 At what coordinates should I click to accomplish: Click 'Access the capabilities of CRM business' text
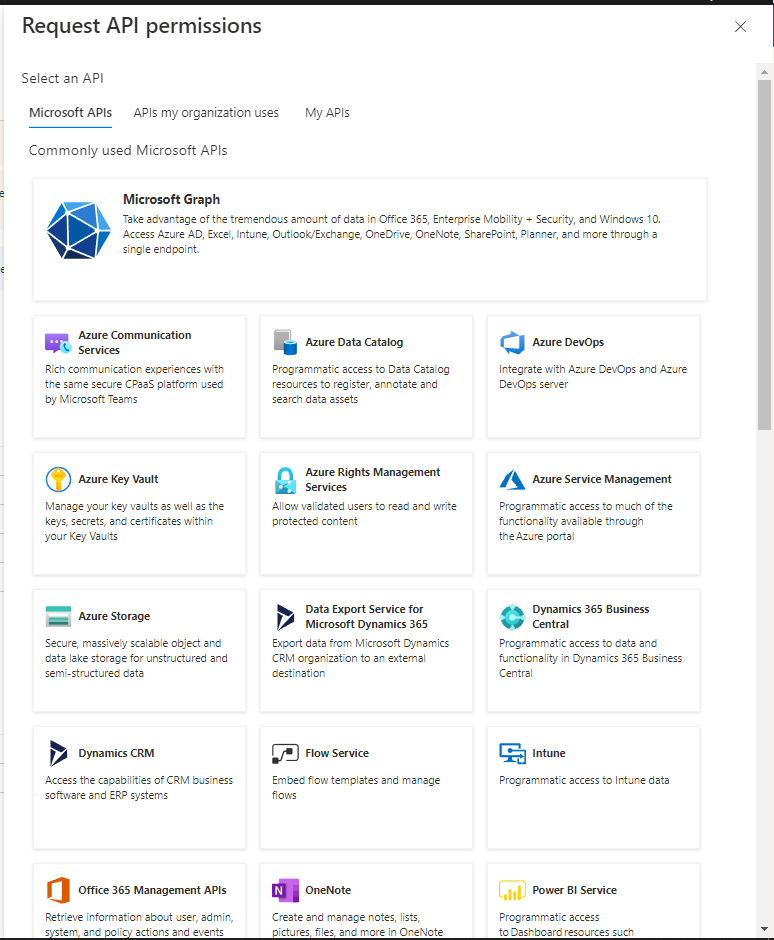click(139, 788)
